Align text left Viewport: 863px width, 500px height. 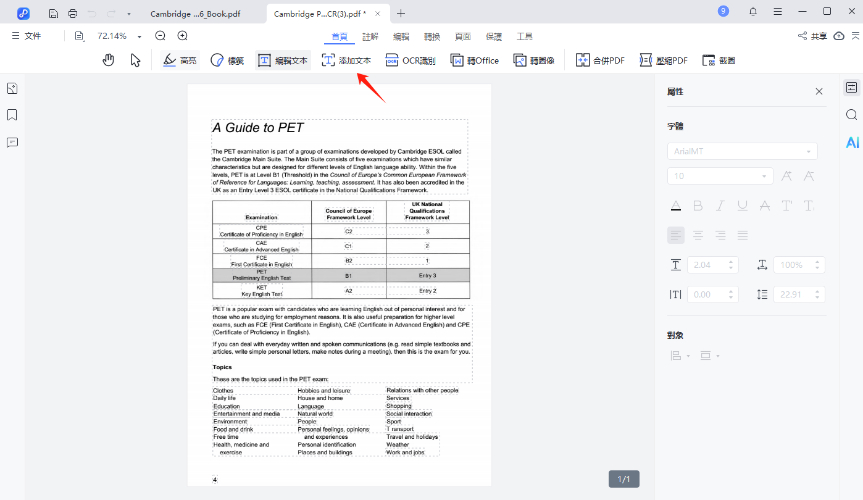coord(676,235)
